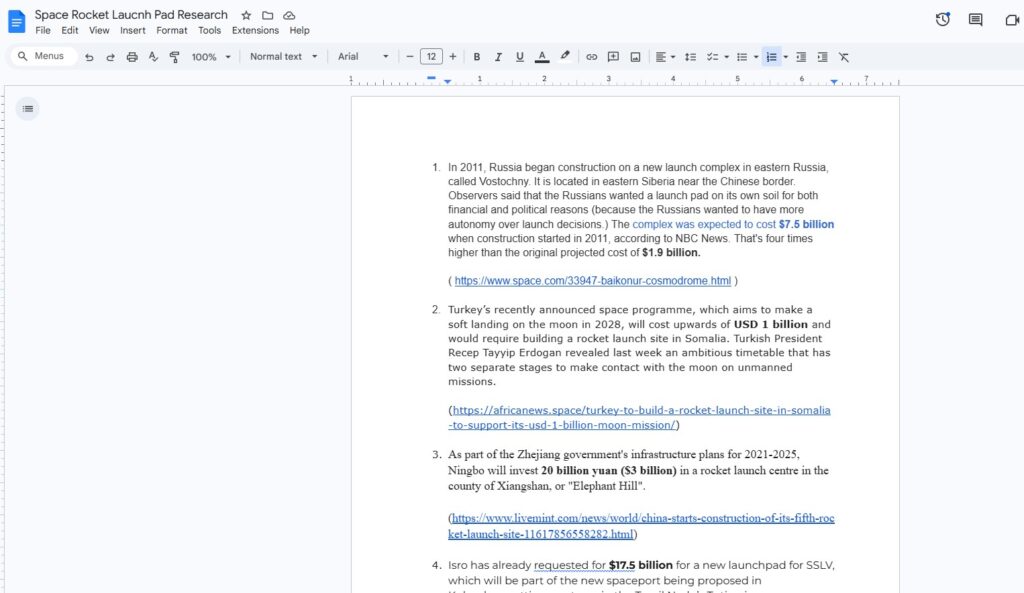Viewport: 1024px width, 593px height.
Task: Click the bold text "$1.9 billion."
Action: coord(671,253)
